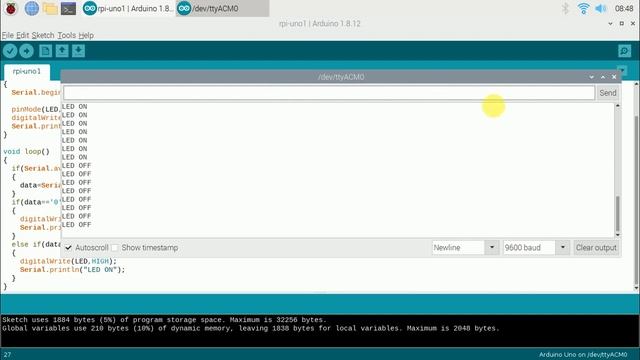This screenshot has height=360, width=640.
Task: Open the Edit menu
Action: pos(22,36)
